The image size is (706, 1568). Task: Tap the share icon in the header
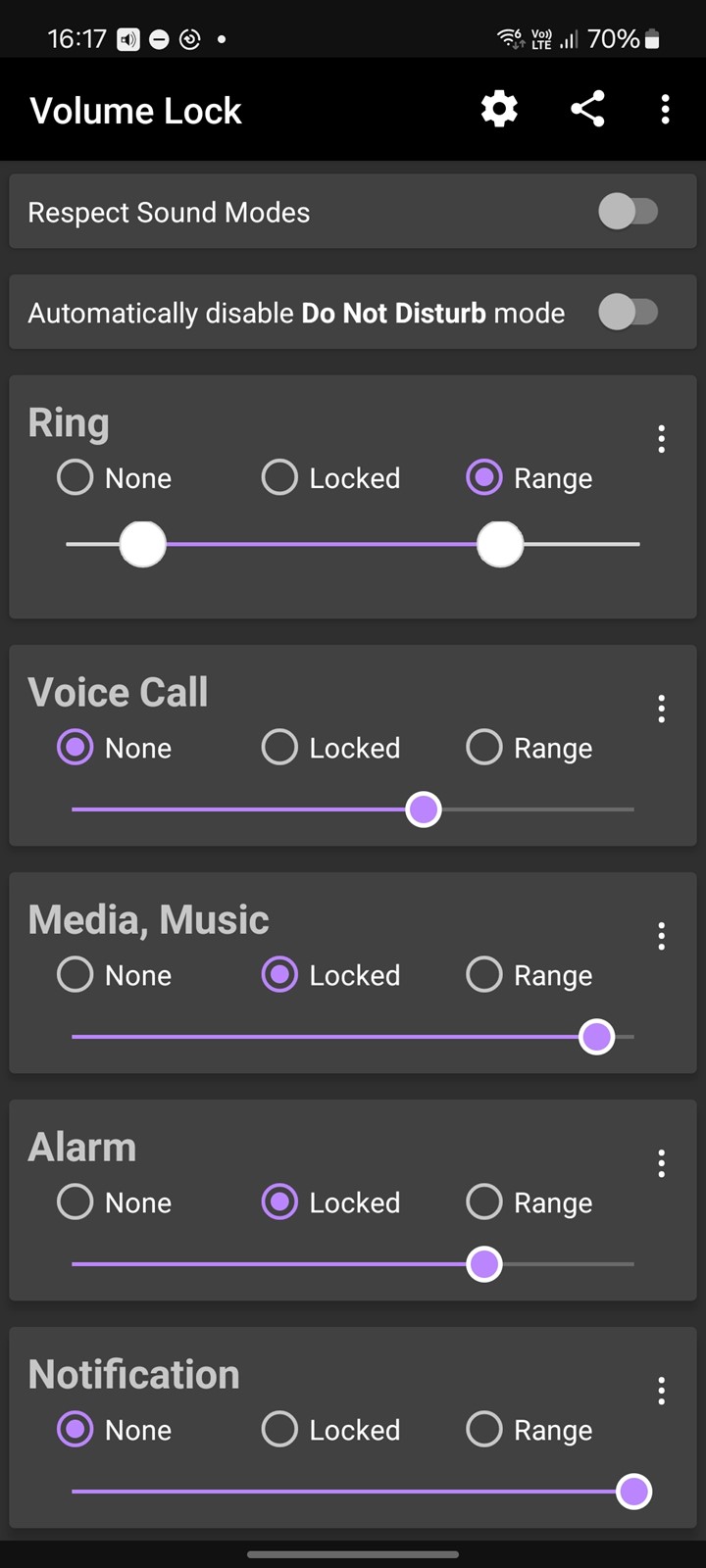(587, 109)
